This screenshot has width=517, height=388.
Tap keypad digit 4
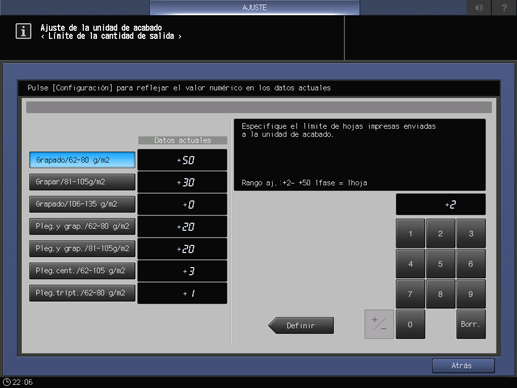pos(410,264)
